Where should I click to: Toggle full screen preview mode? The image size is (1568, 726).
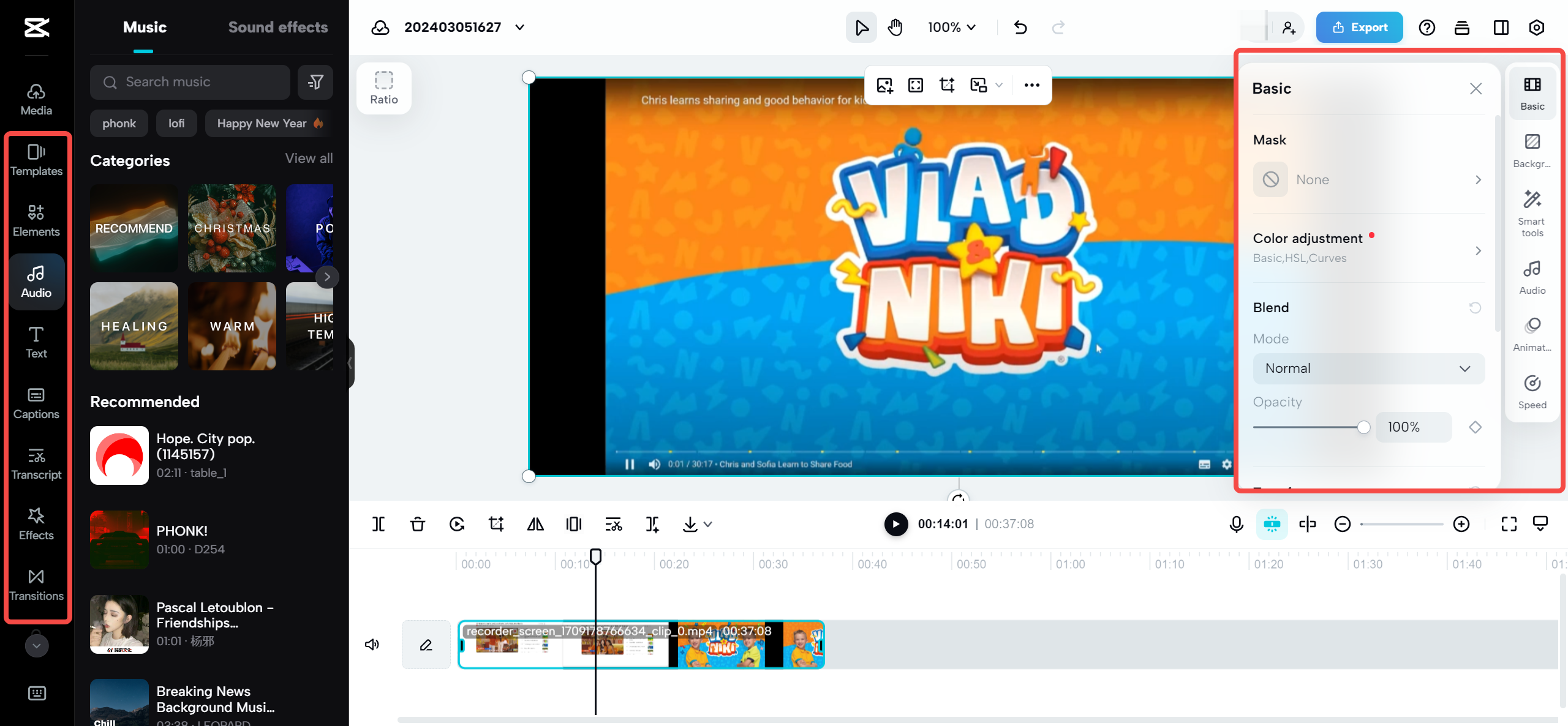pos(1509,524)
